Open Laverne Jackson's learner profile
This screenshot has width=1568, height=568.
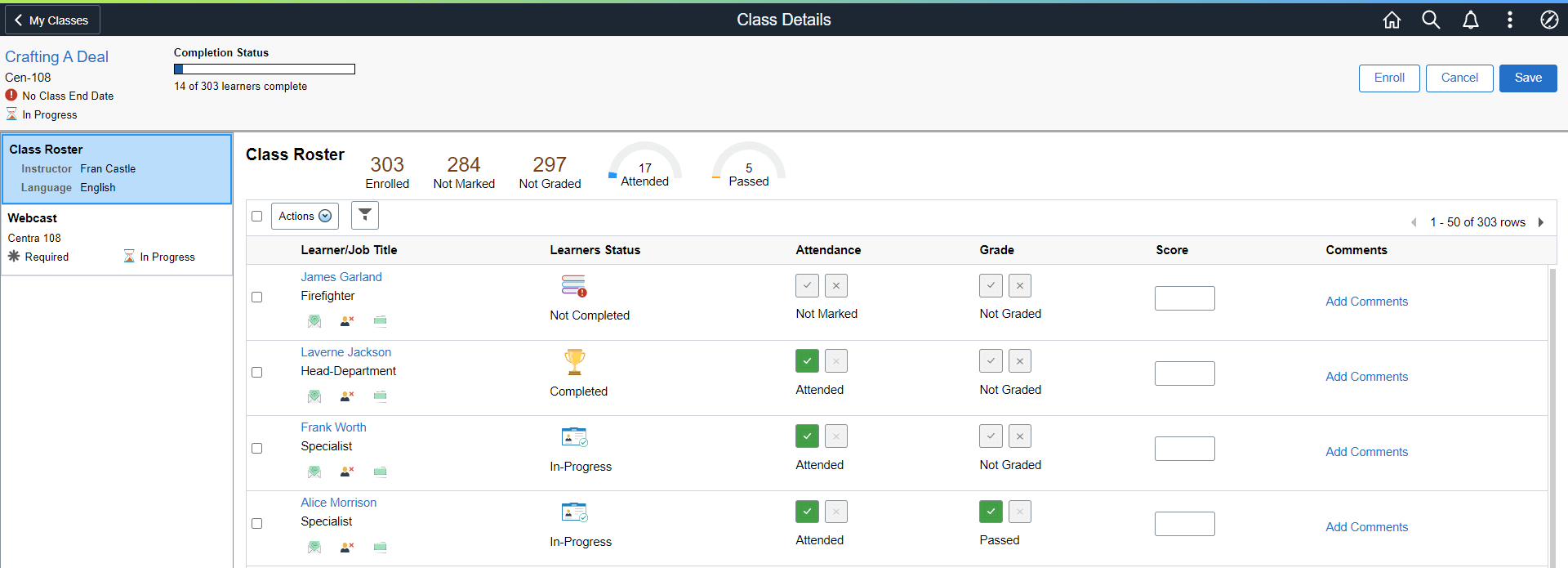(345, 352)
